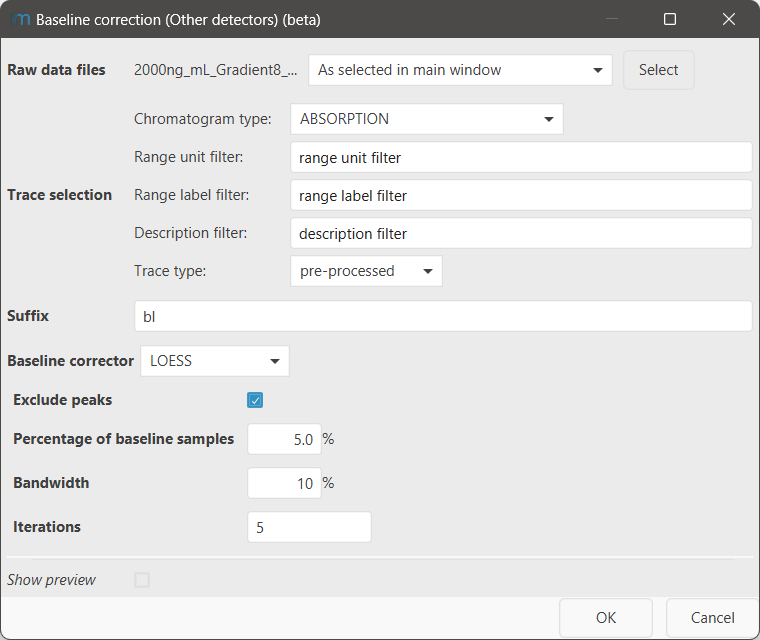Close the Baseline correction dialog
Viewport: 760px width, 640px height.
[729, 19]
